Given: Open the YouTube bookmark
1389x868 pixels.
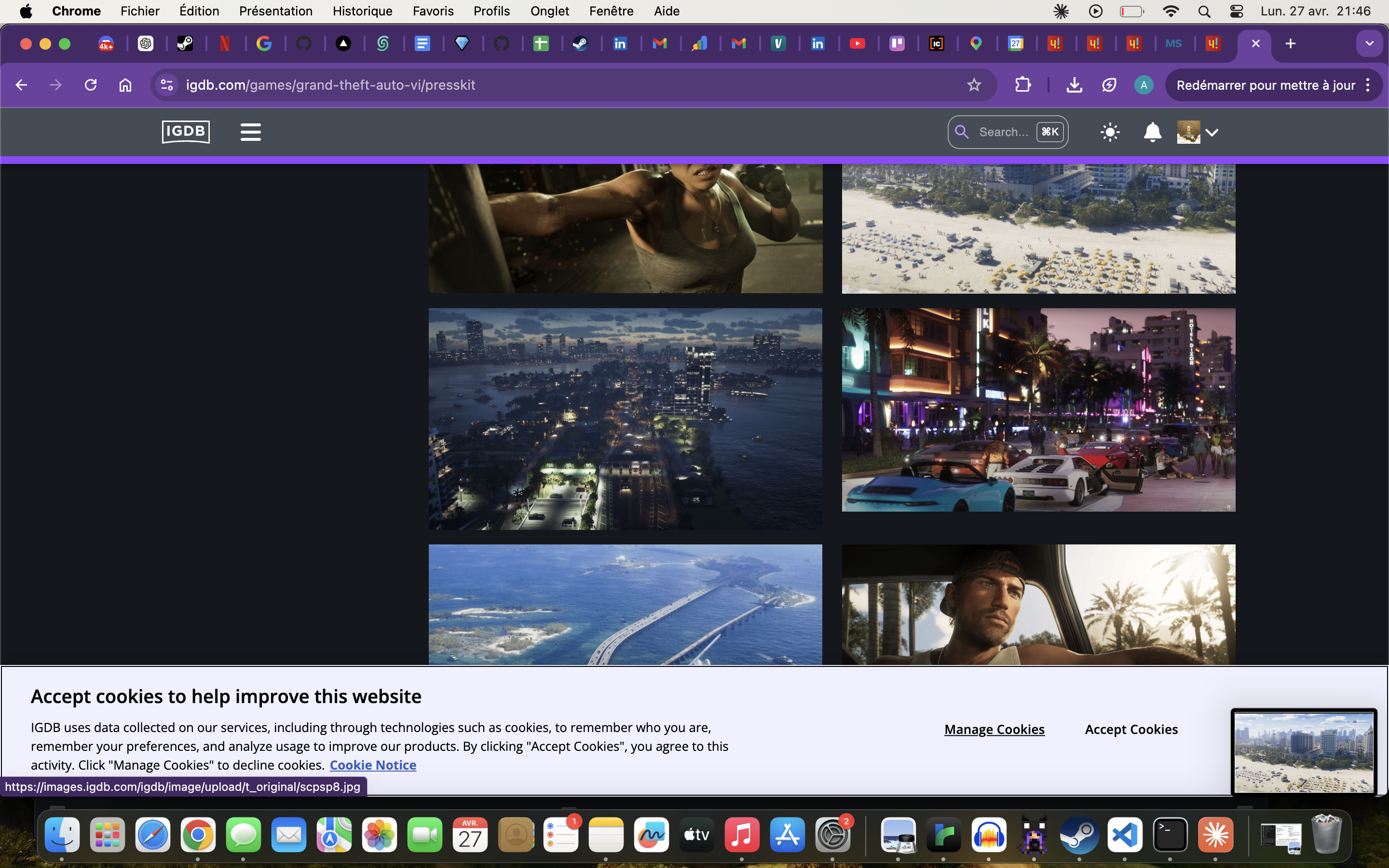Looking at the screenshot, I should [x=858, y=43].
